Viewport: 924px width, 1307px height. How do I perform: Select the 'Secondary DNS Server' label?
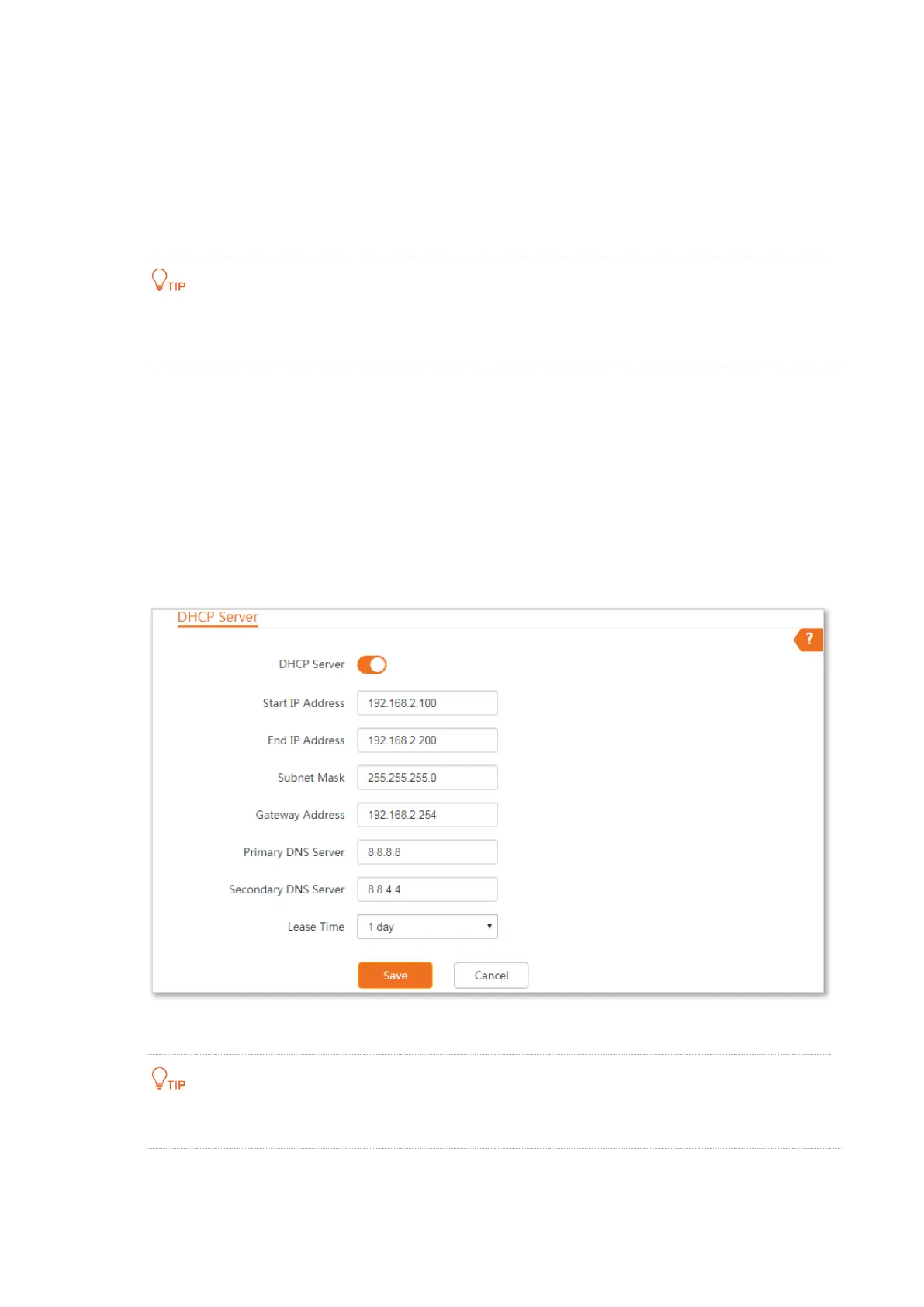point(286,889)
